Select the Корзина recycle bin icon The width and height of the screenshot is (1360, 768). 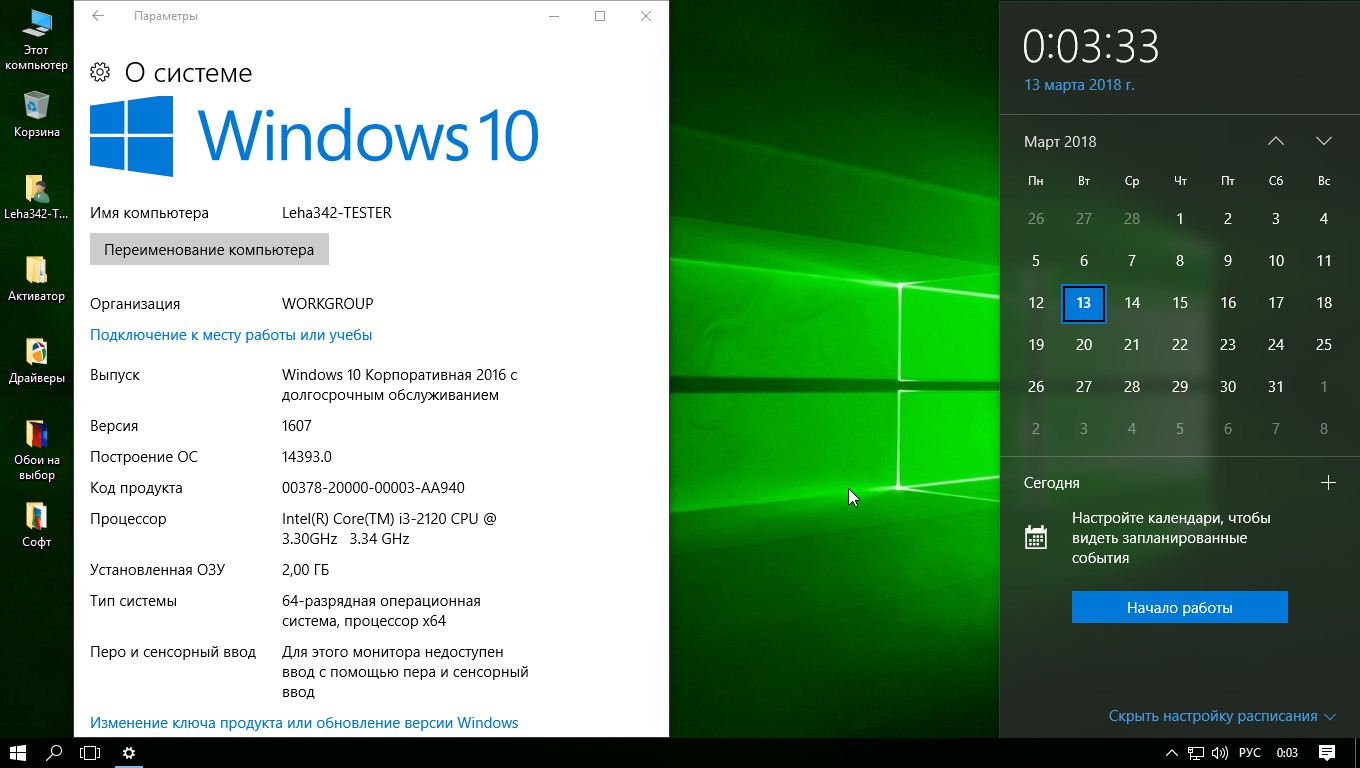[36, 114]
